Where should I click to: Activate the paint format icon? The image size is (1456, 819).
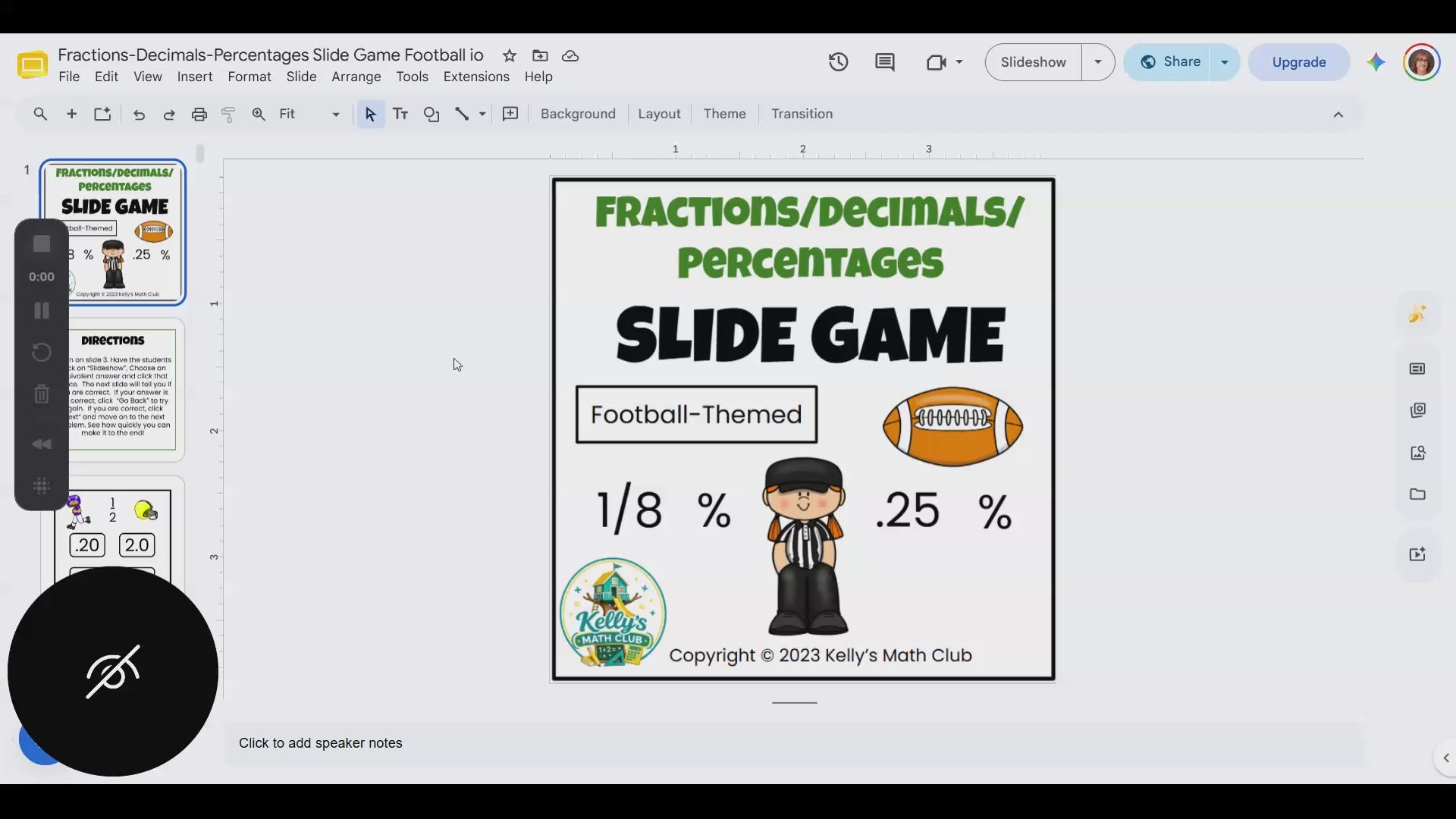[x=228, y=115]
